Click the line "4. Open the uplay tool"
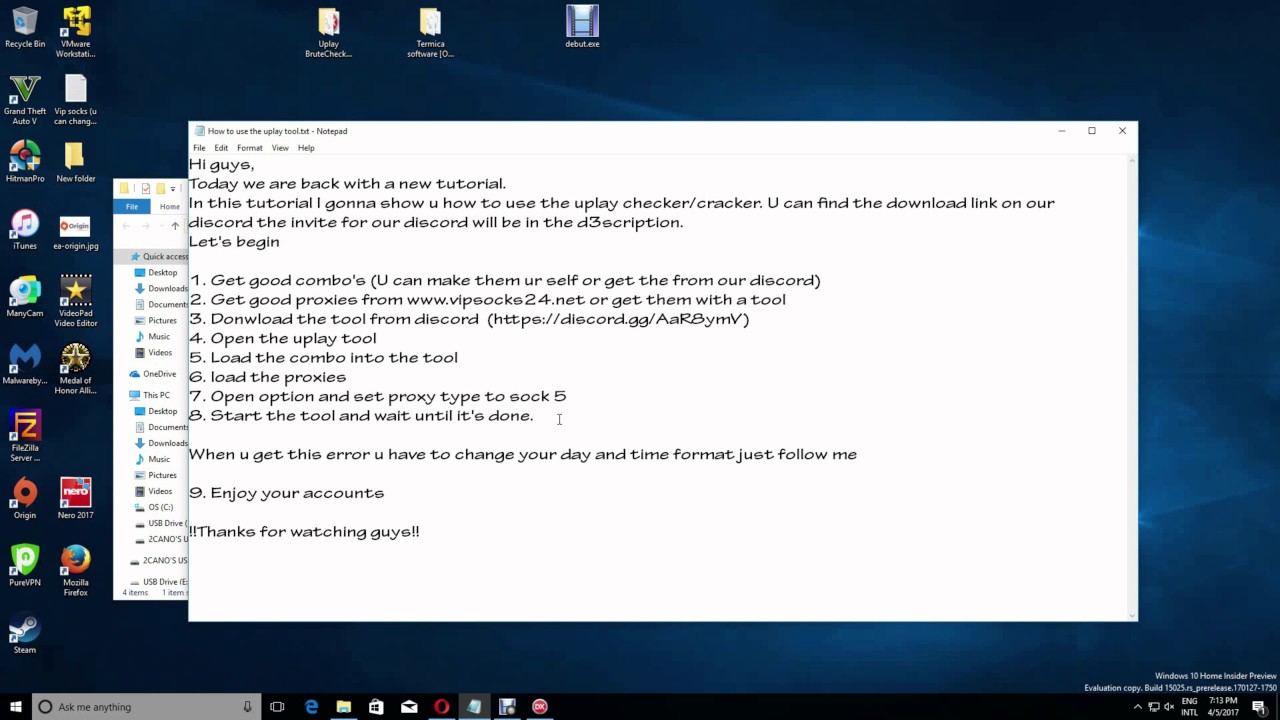 pyautogui.click(x=283, y=338)
